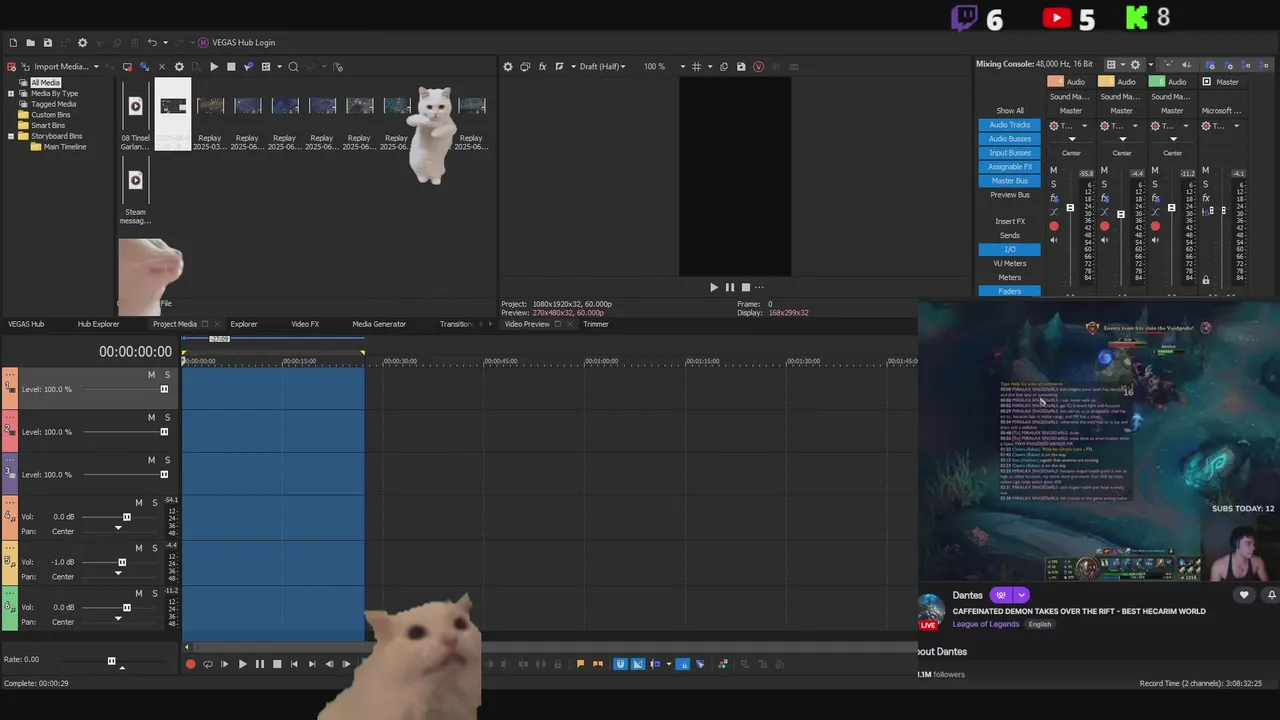Adjust track 3 Level slider
Viewport: 1280px width, 720px height.
pos(164,475)
